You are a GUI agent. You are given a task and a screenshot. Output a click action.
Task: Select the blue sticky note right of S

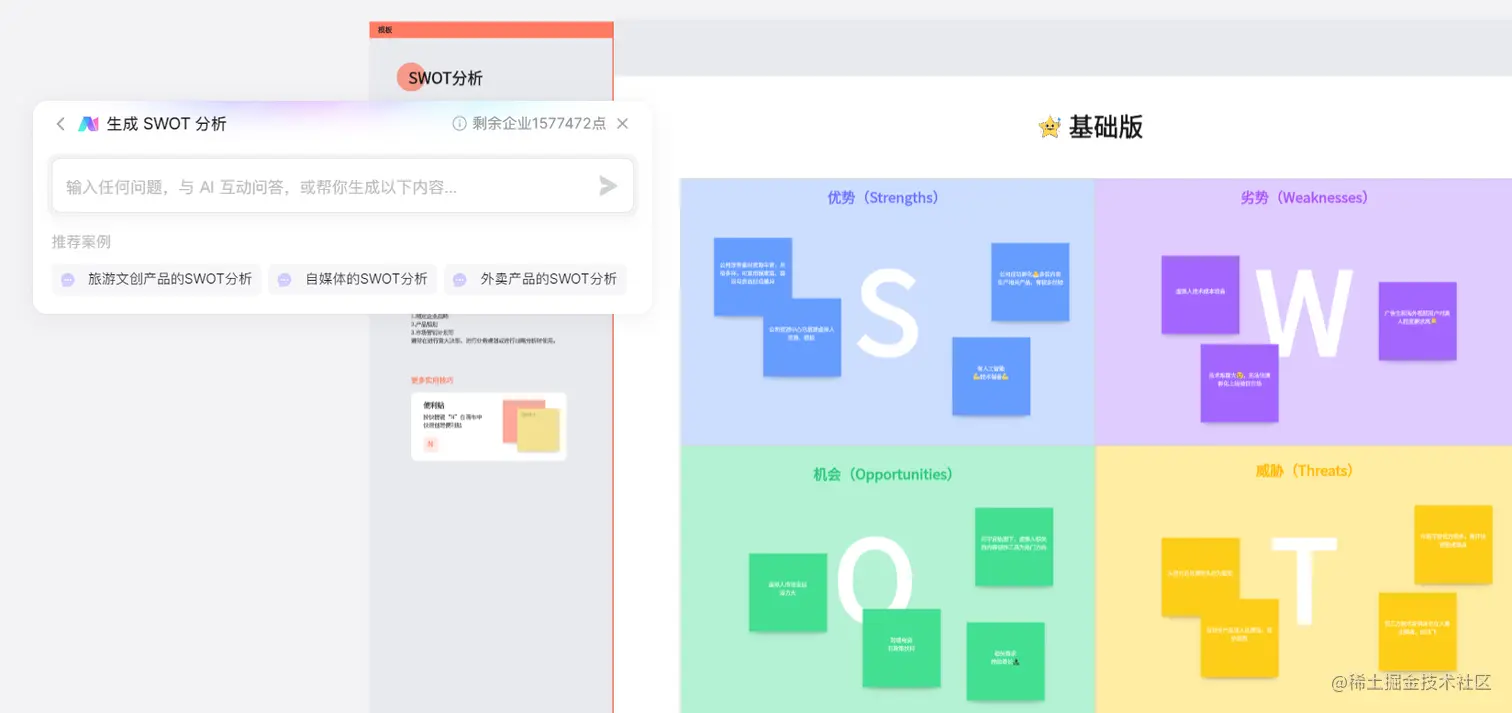coord(1030,282)
